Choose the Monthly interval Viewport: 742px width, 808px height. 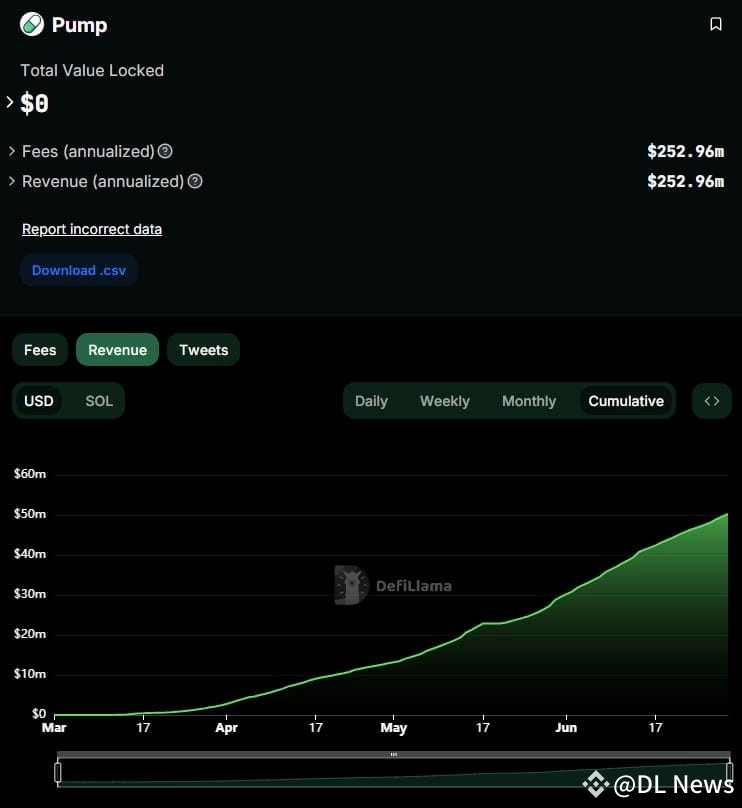point(529,401)
